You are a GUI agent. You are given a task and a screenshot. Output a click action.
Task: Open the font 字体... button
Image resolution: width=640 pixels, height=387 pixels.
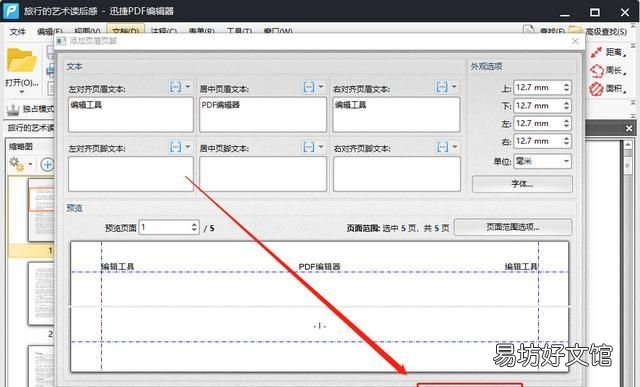522,184
